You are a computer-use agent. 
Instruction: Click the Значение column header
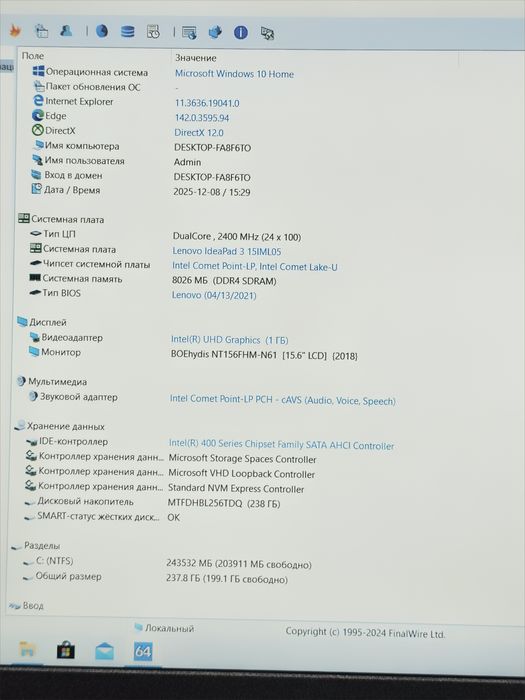click(196, 58)
